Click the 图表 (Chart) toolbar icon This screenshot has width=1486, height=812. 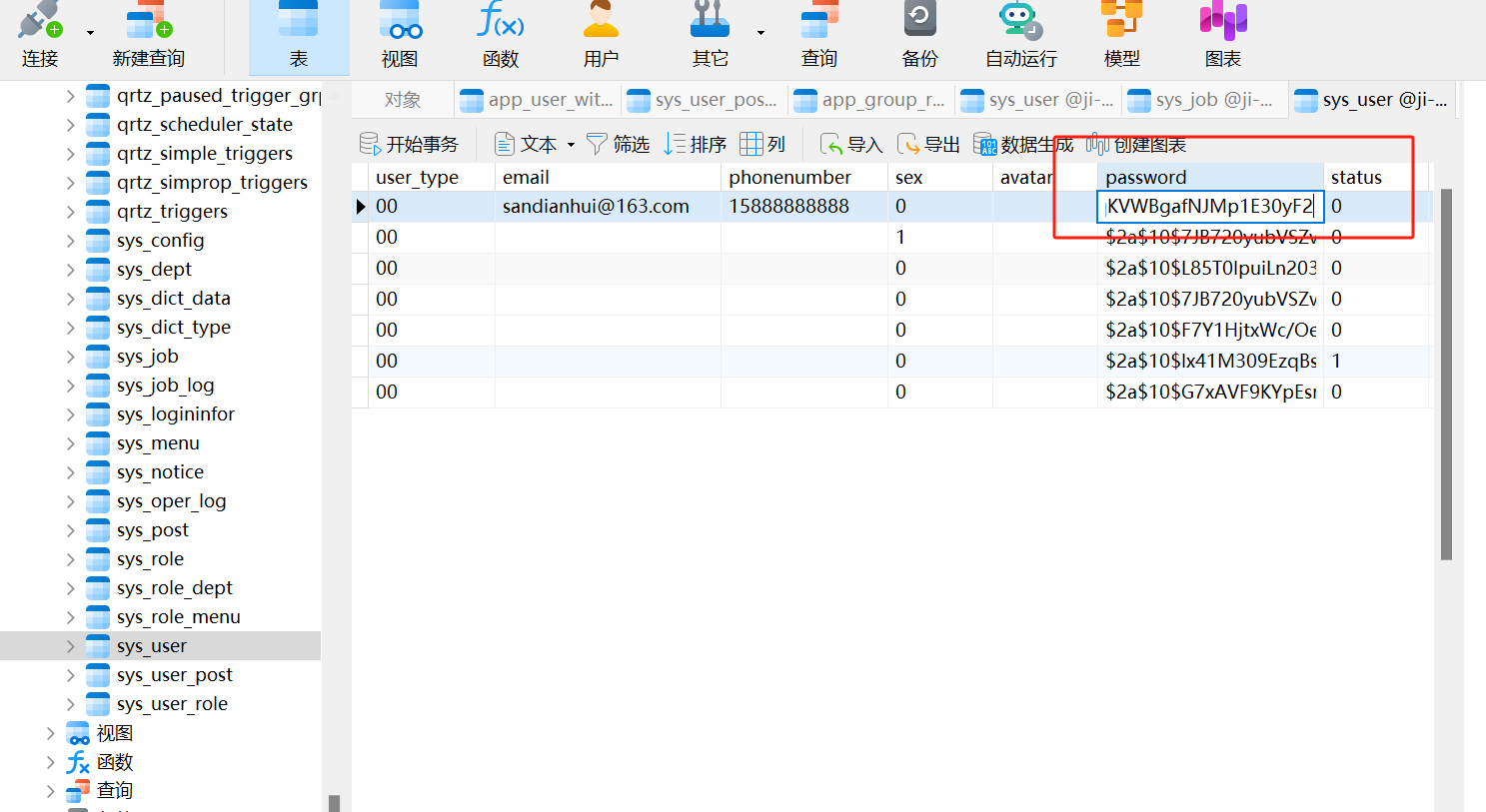click(1222, 36)
